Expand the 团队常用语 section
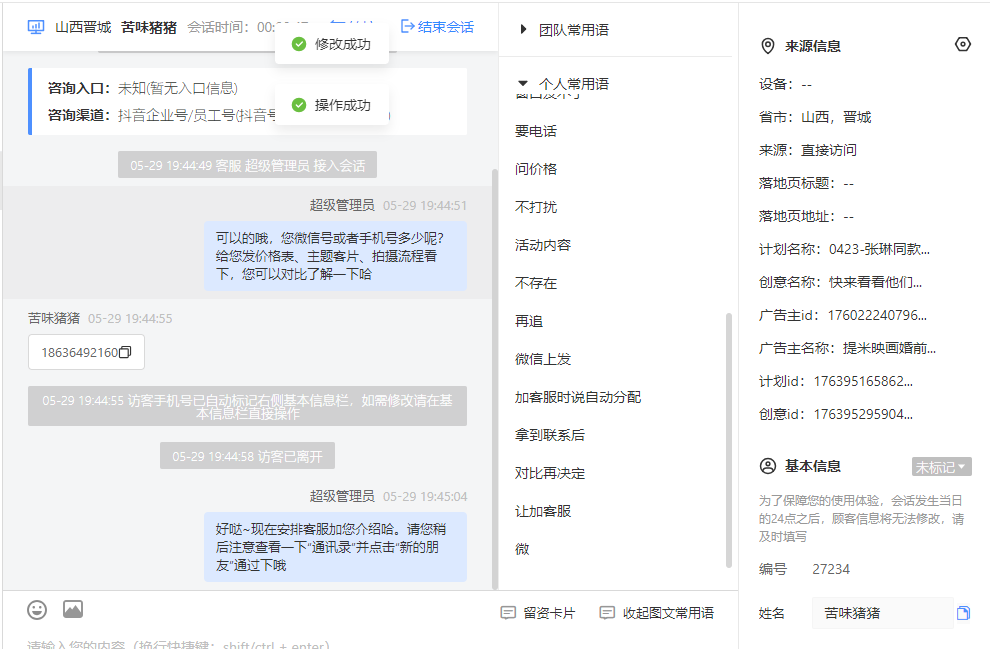Image resolution: width=990 pixels, height=649 pixels. [565, 30]
